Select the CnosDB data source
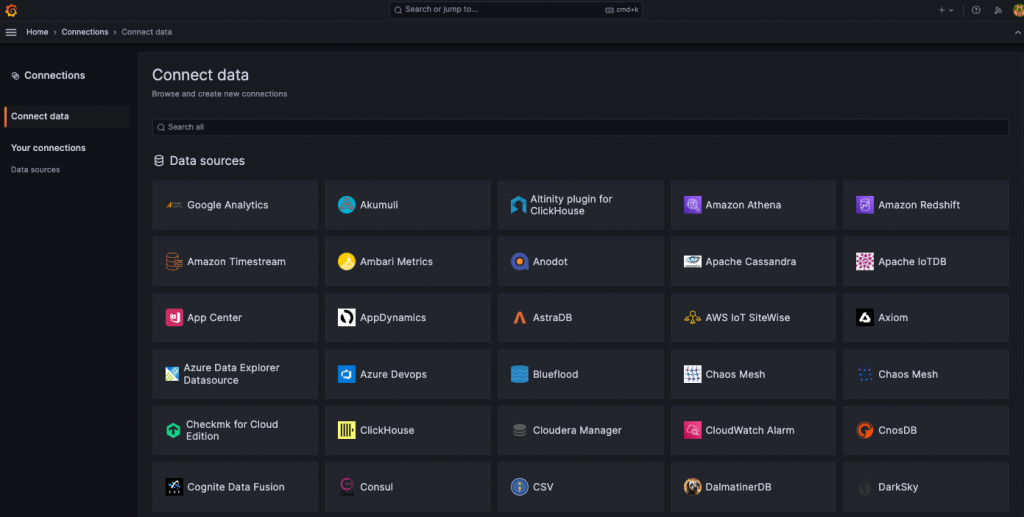Viewport: 1024px width, 517px height. [x=925, y=430]
